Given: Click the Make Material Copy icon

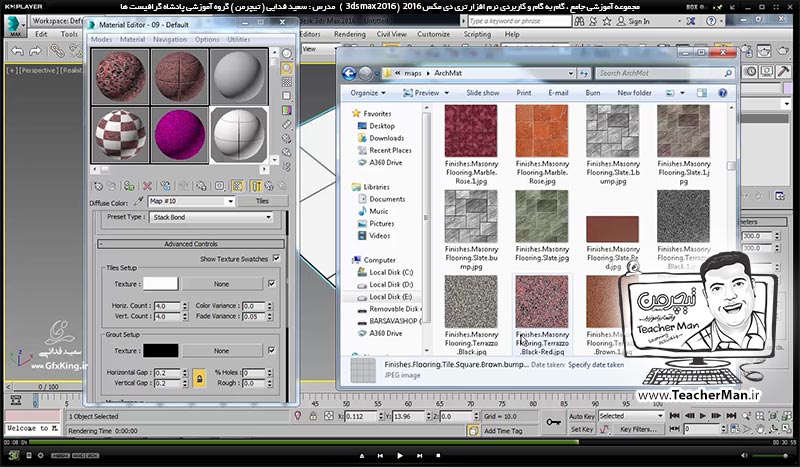Looking at the screenshot, I should pyautogui.click(x=165, y=186).
